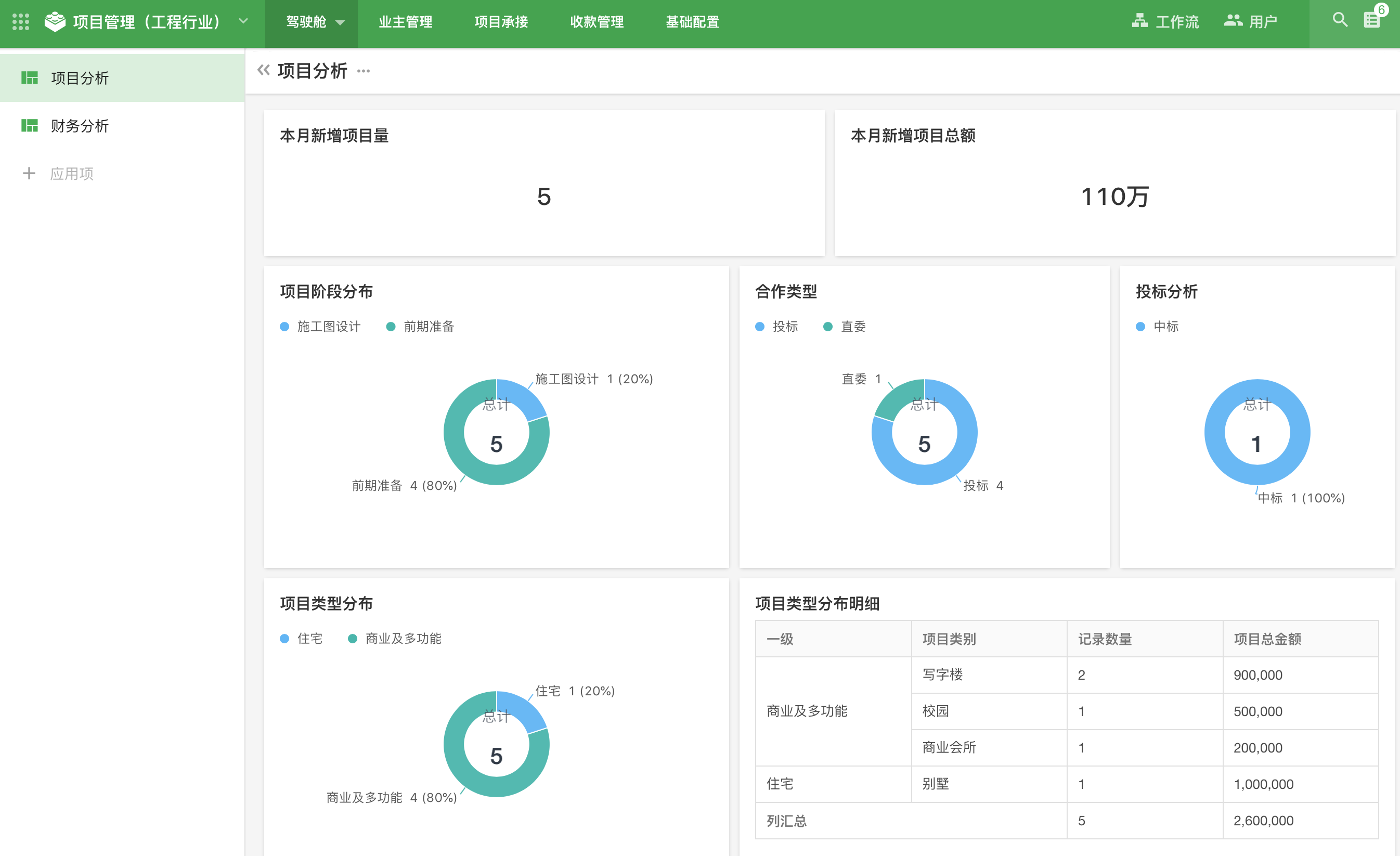Switch to the 收款管理 tab

597,22
